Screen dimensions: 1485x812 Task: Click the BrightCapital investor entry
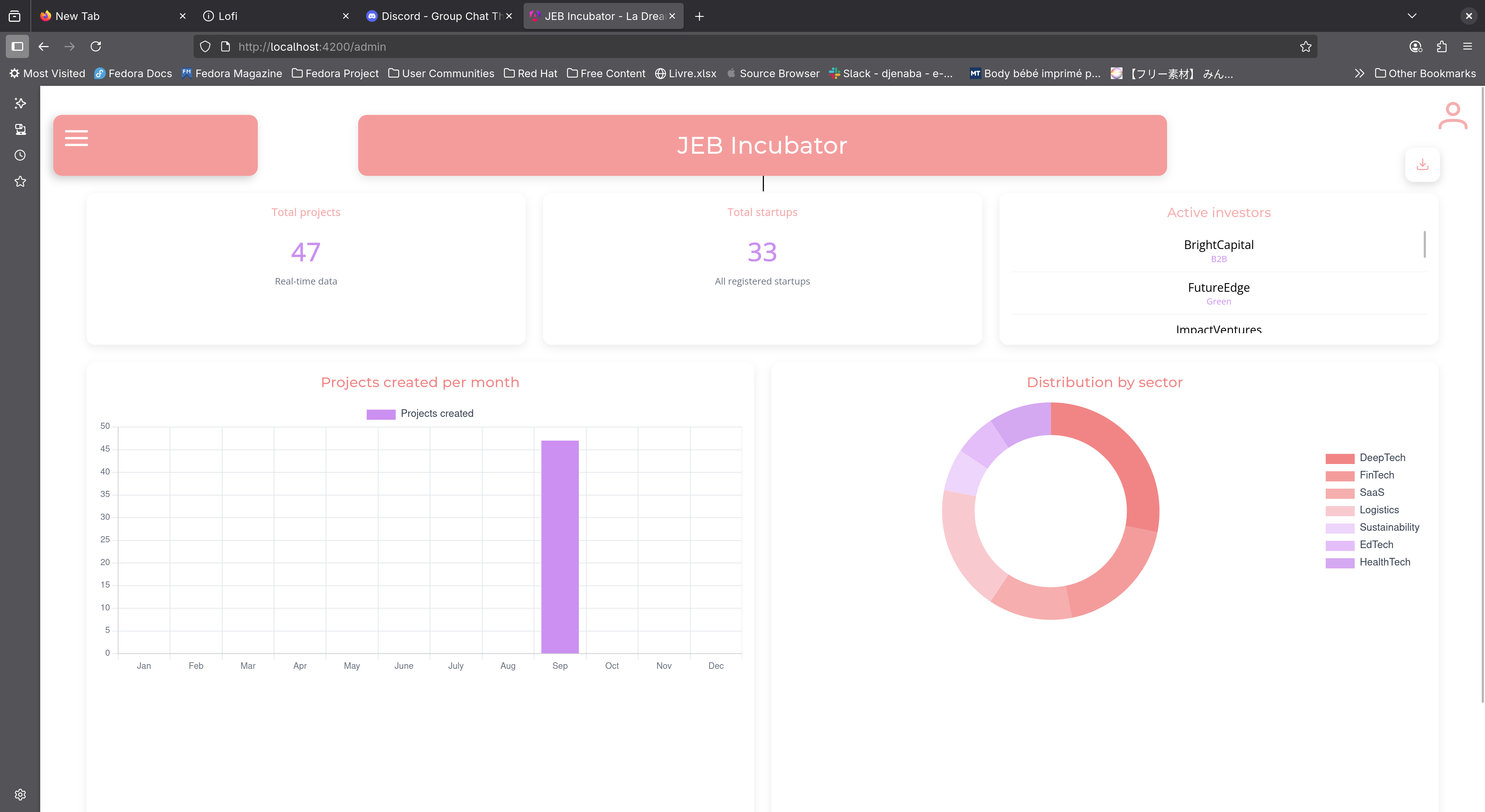click(x=1218, y=250)
